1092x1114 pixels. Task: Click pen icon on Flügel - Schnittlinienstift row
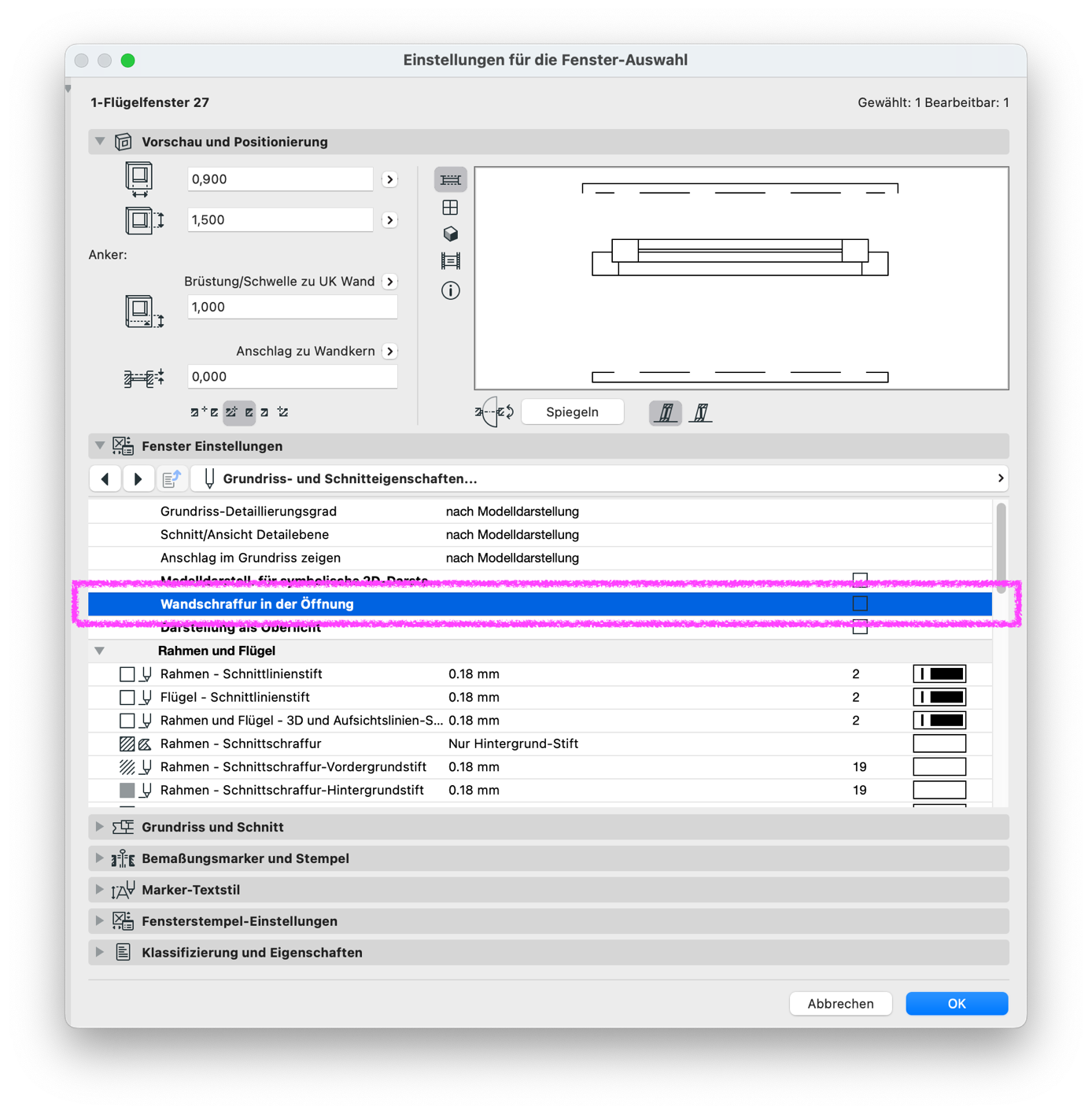tap(146, 698)
